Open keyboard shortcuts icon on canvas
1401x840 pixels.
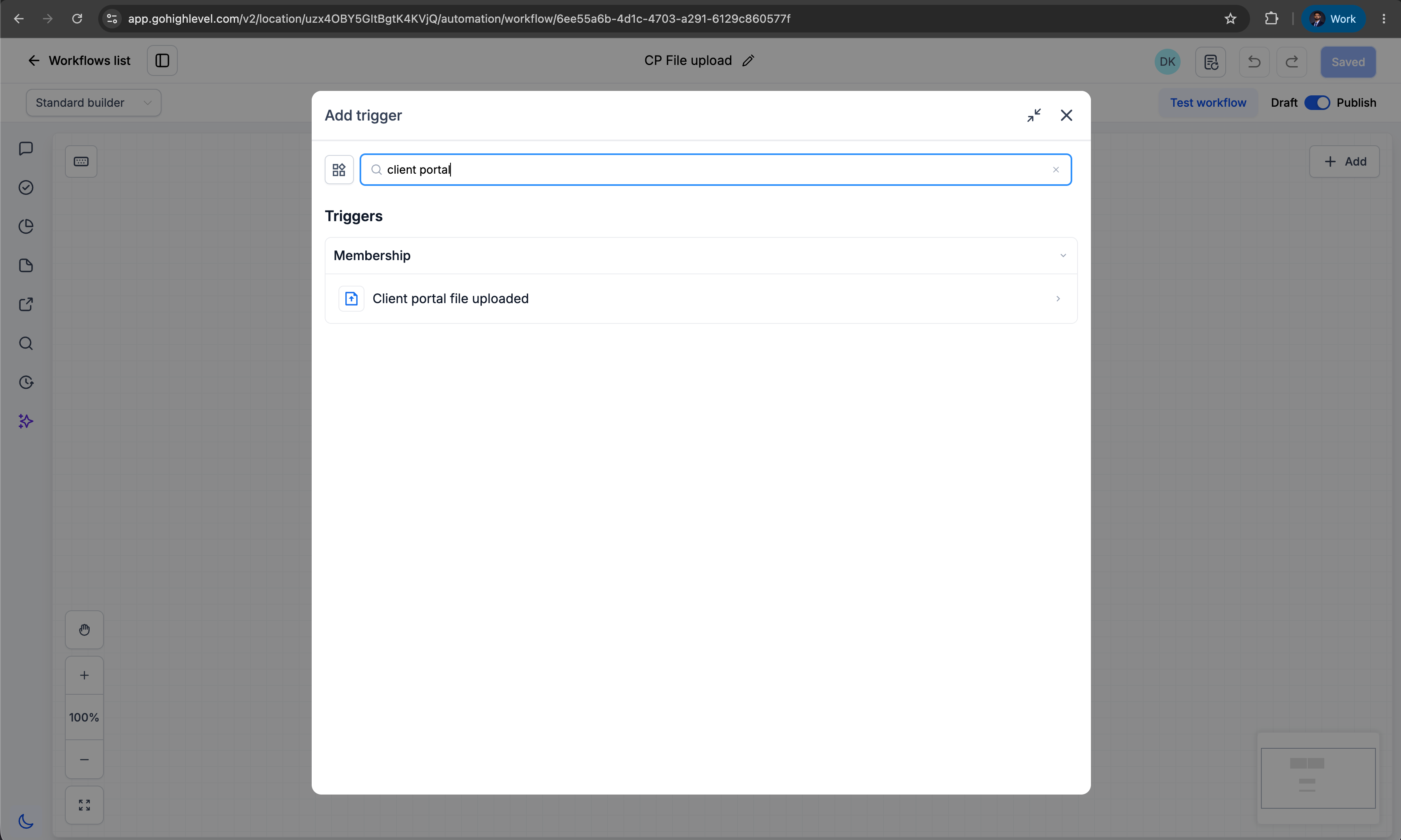pos(81,162)
